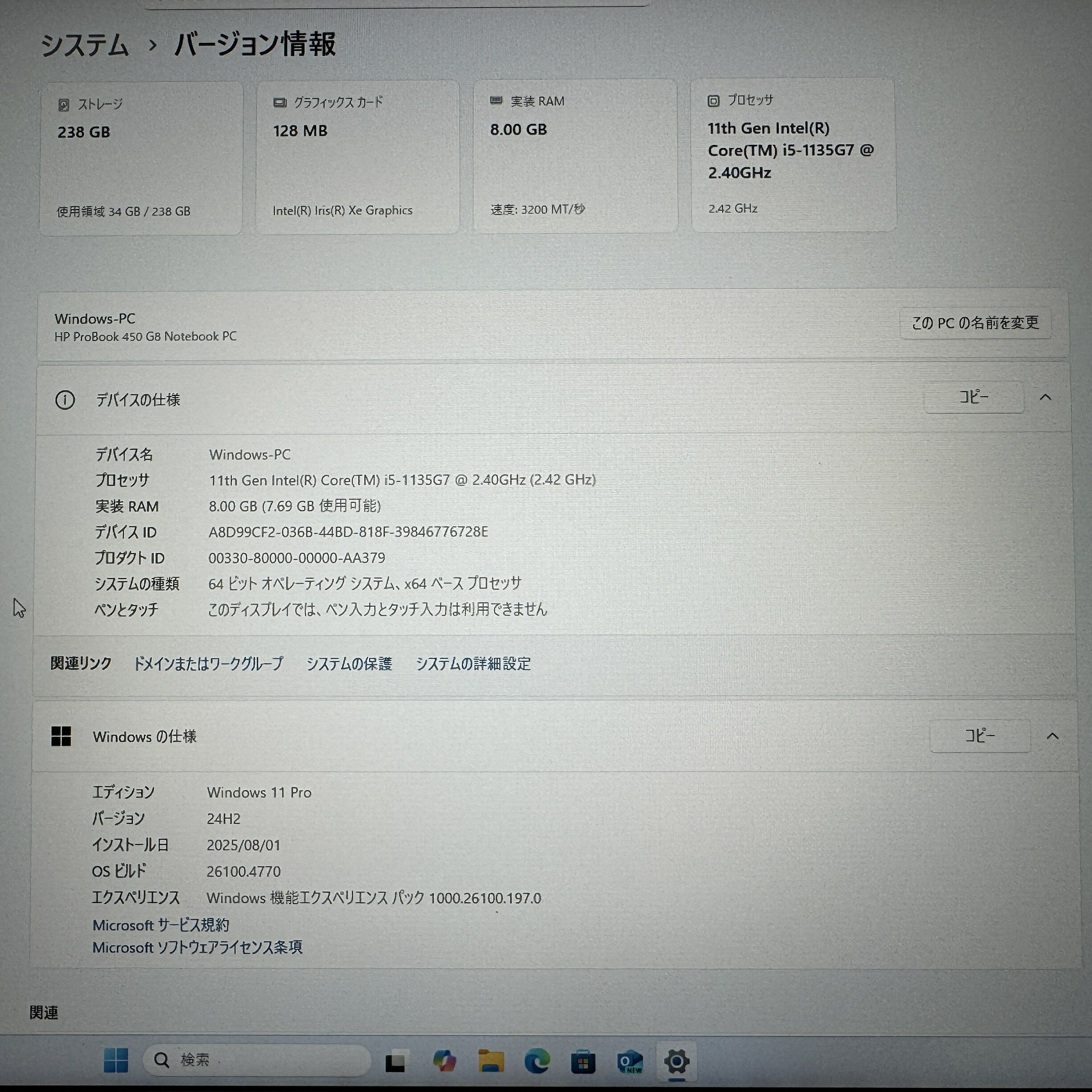Copy Windows specifications with コピー button
Image resolution: width=1092 pixels, height=1092 pixels.
click(x=980, y=736)
